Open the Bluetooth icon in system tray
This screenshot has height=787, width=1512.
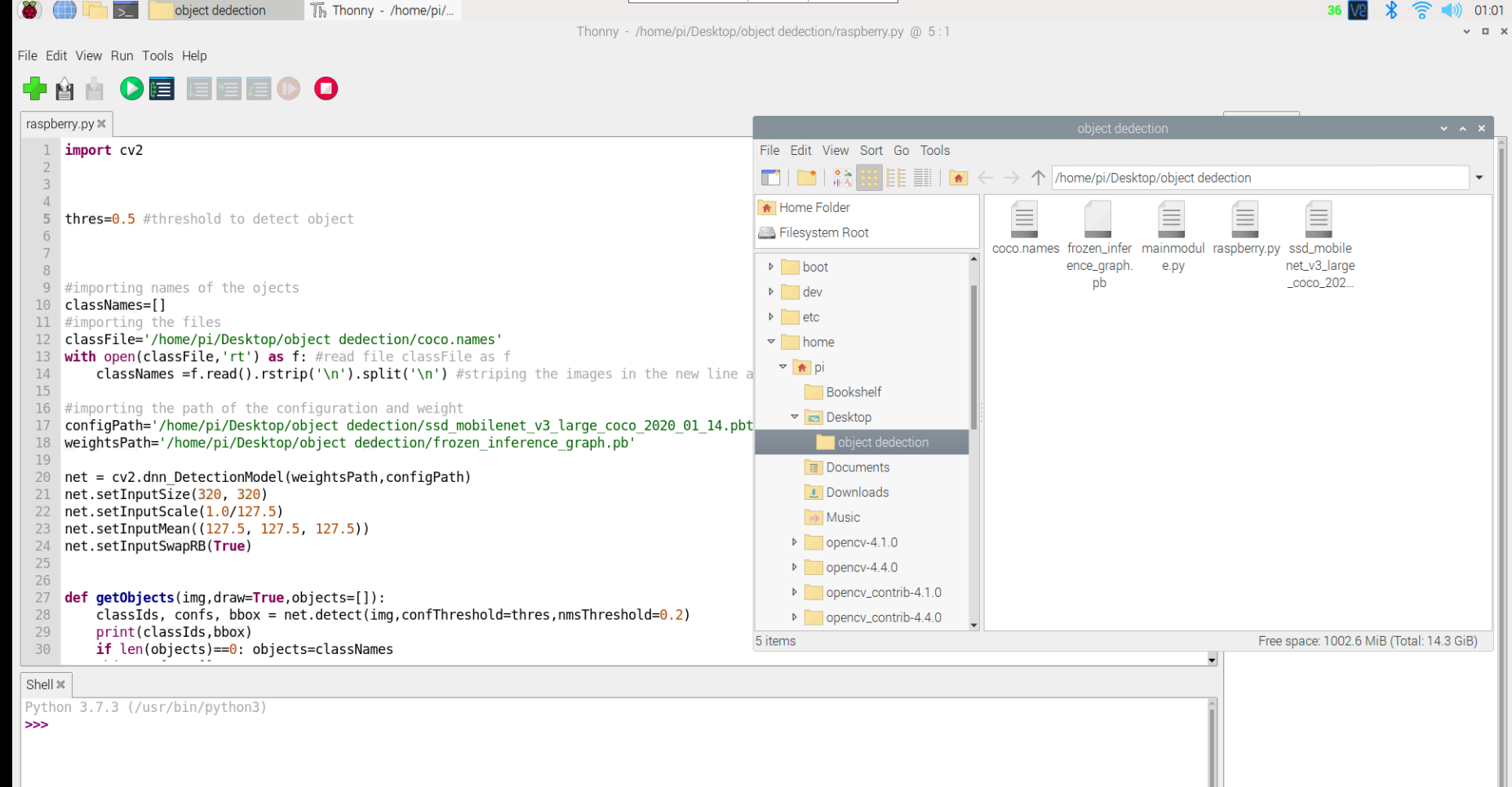tap(1391, 11)
